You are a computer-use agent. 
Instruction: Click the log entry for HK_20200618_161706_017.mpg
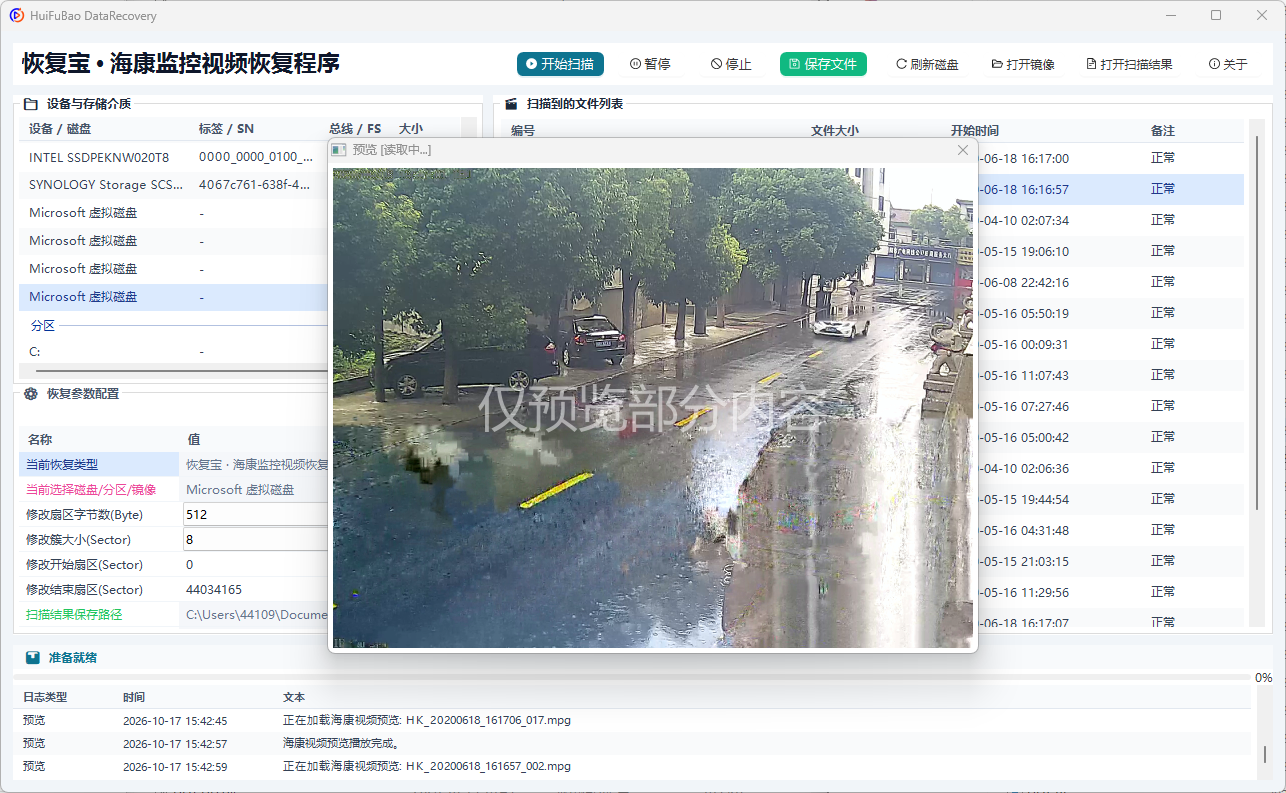[x=632, y=721]
